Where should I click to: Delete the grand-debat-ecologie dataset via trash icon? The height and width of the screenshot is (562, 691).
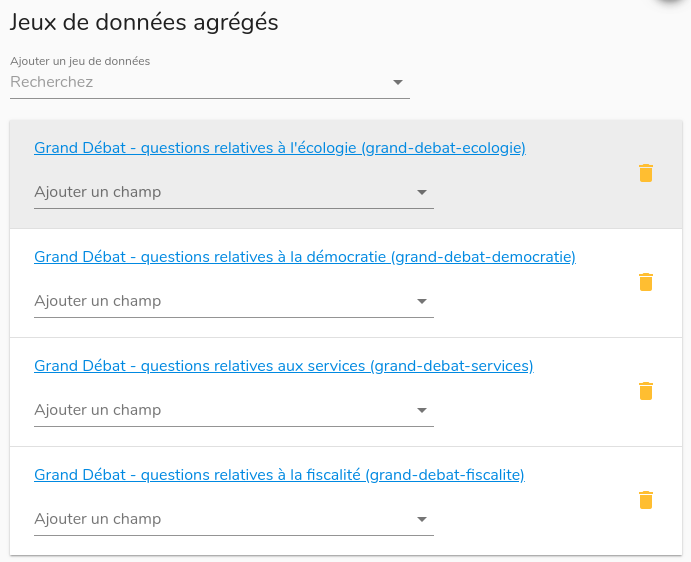(646, 173)
